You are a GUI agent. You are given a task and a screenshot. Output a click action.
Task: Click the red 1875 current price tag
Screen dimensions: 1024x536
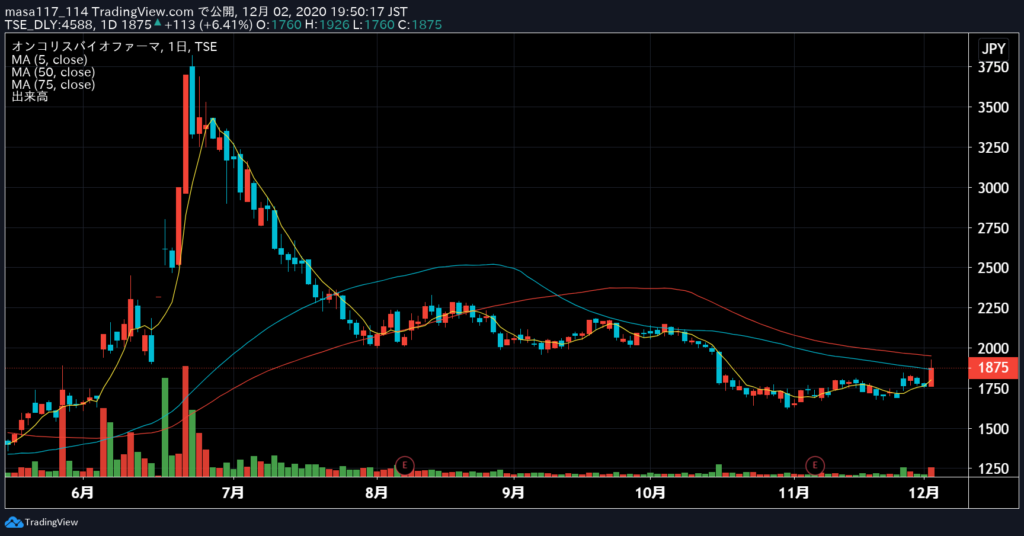(993, 368)
